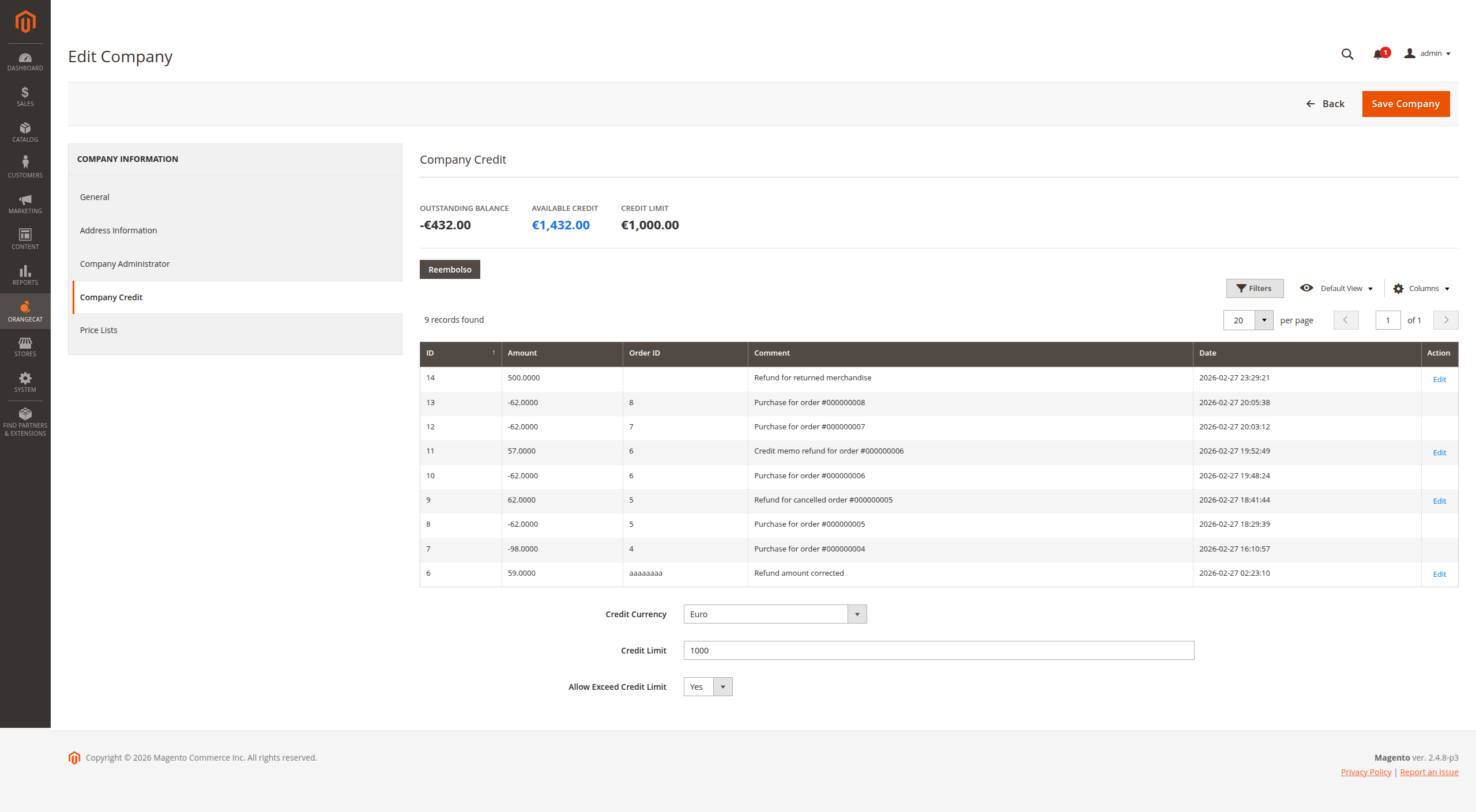1476x812 pixels.
Task: Switch to the Address Information tab
Action: coord(118,231)
